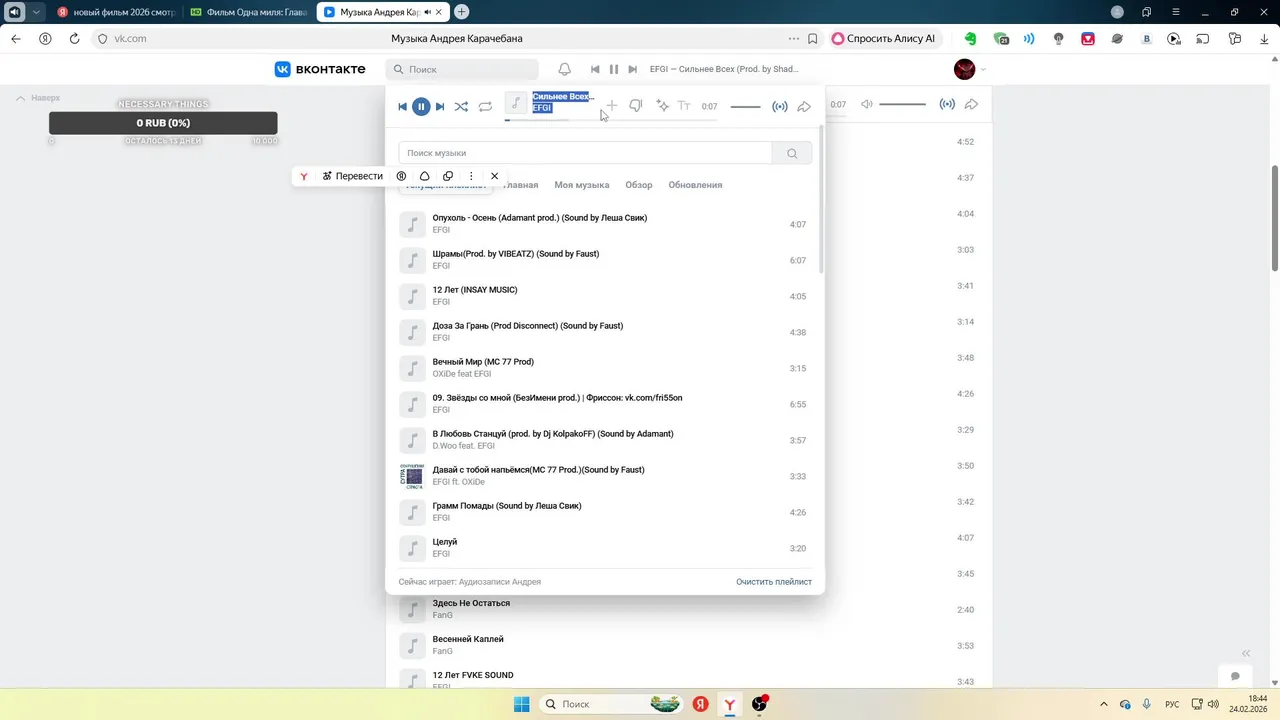Play track Доза За Грань
Viewport: 1280px width, 720px height.
[603, 332]
